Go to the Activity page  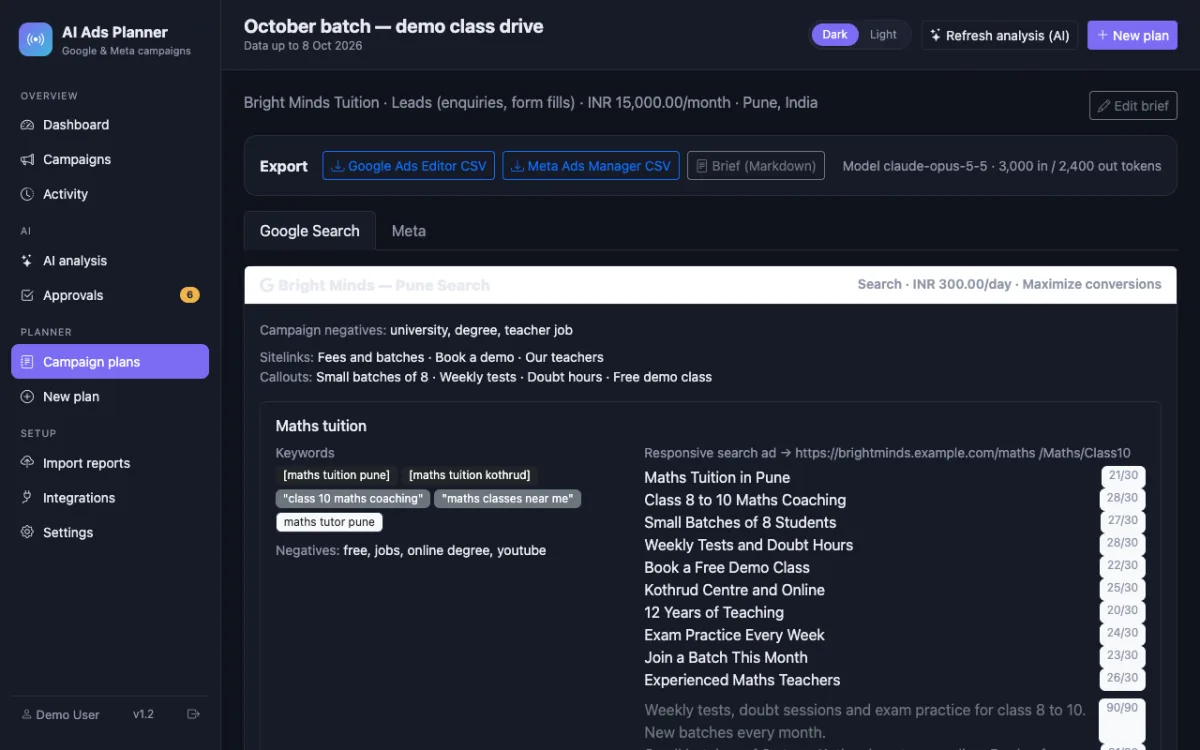(x=110, y=194)
